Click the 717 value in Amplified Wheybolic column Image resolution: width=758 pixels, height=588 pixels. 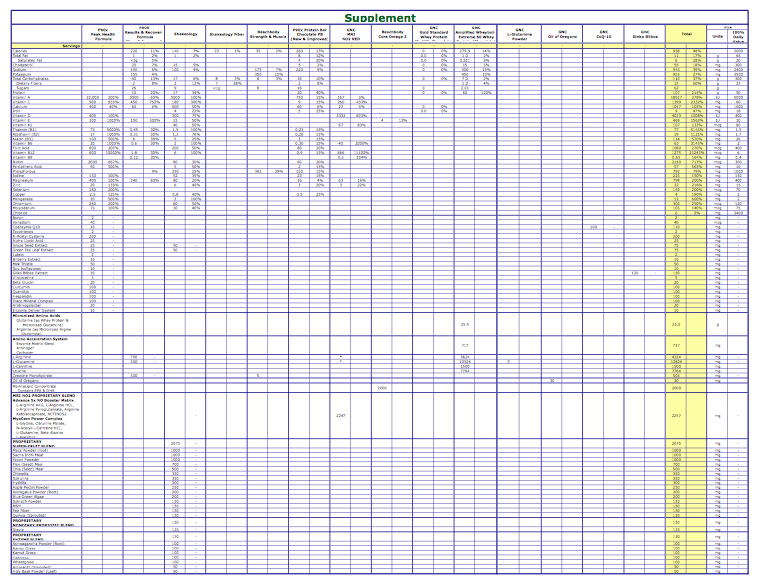pyautogui.click(x=465, y=345)
